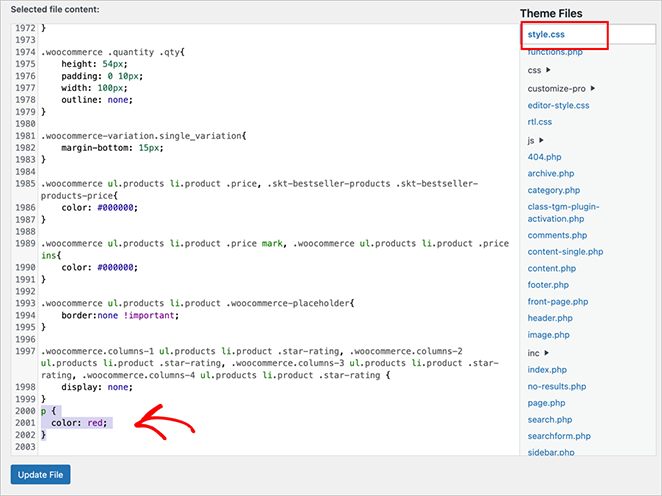Open header.php template file
Screen dimensions: 662x496
(550, 318)
